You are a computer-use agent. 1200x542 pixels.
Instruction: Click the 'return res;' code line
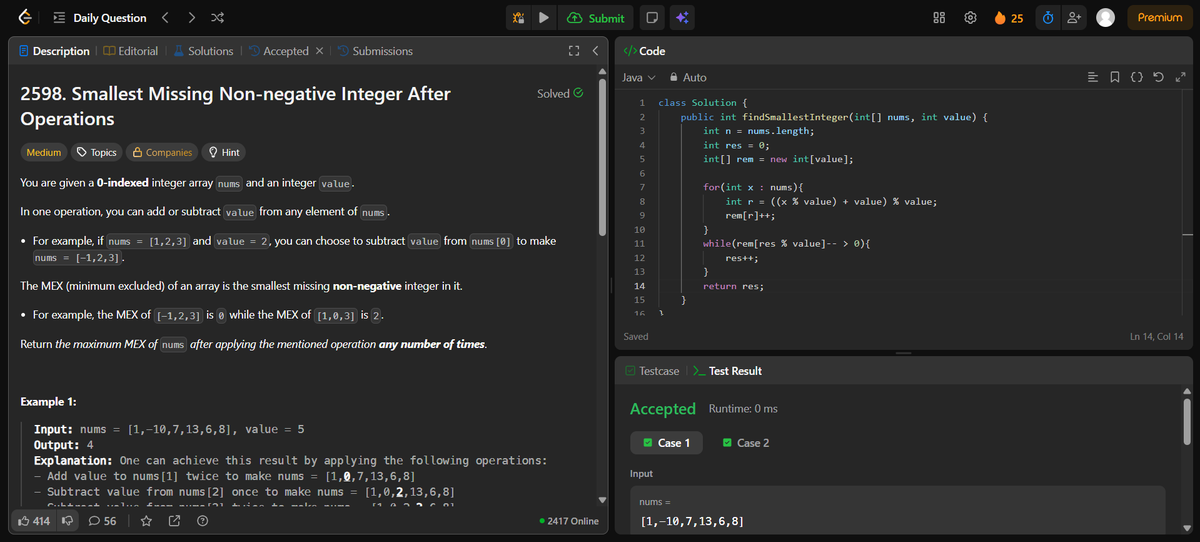(733, 286)
